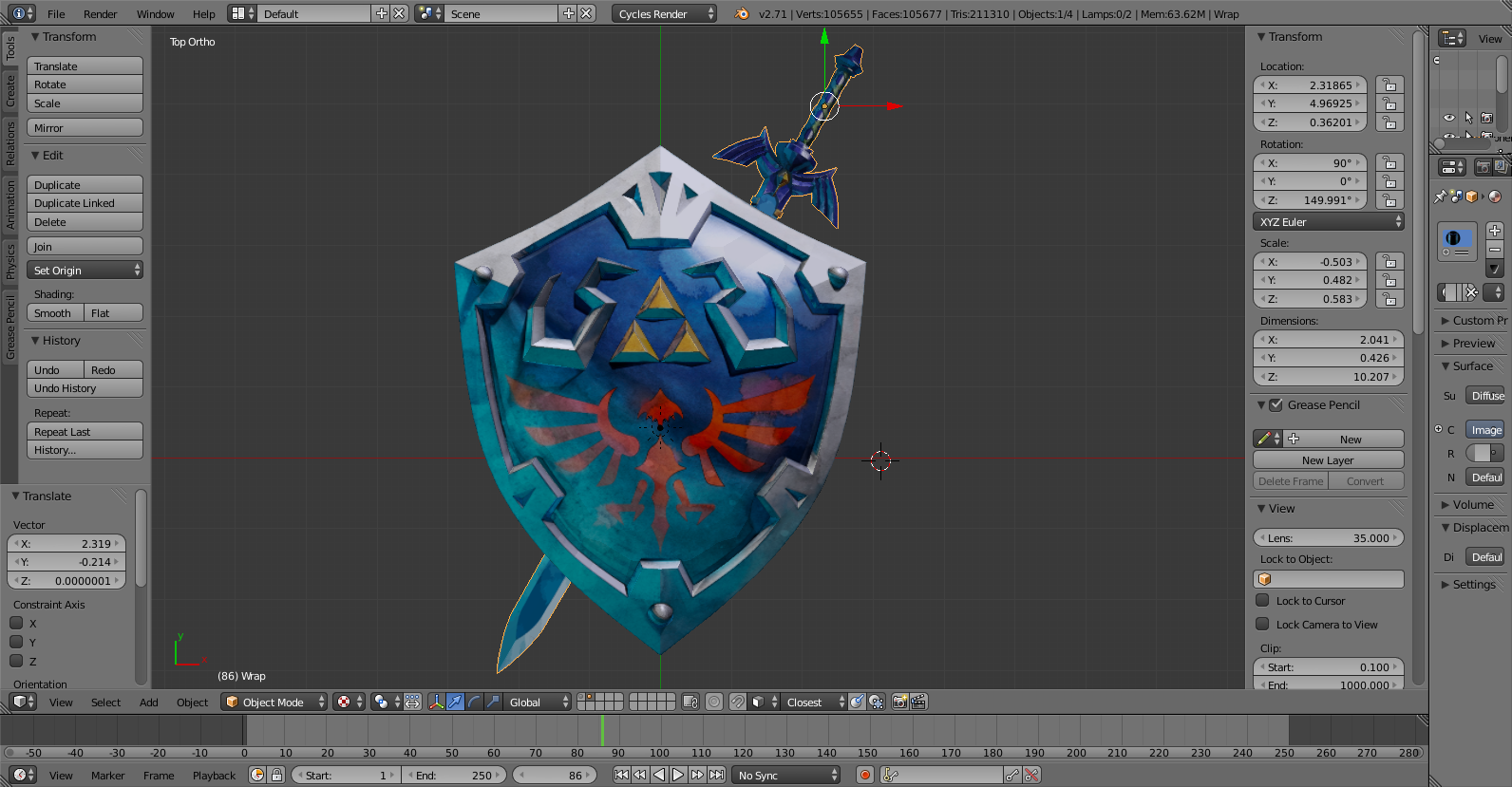Add a new material slot
Viewport: 1512px width, 787px height.
click(1495, 231)
